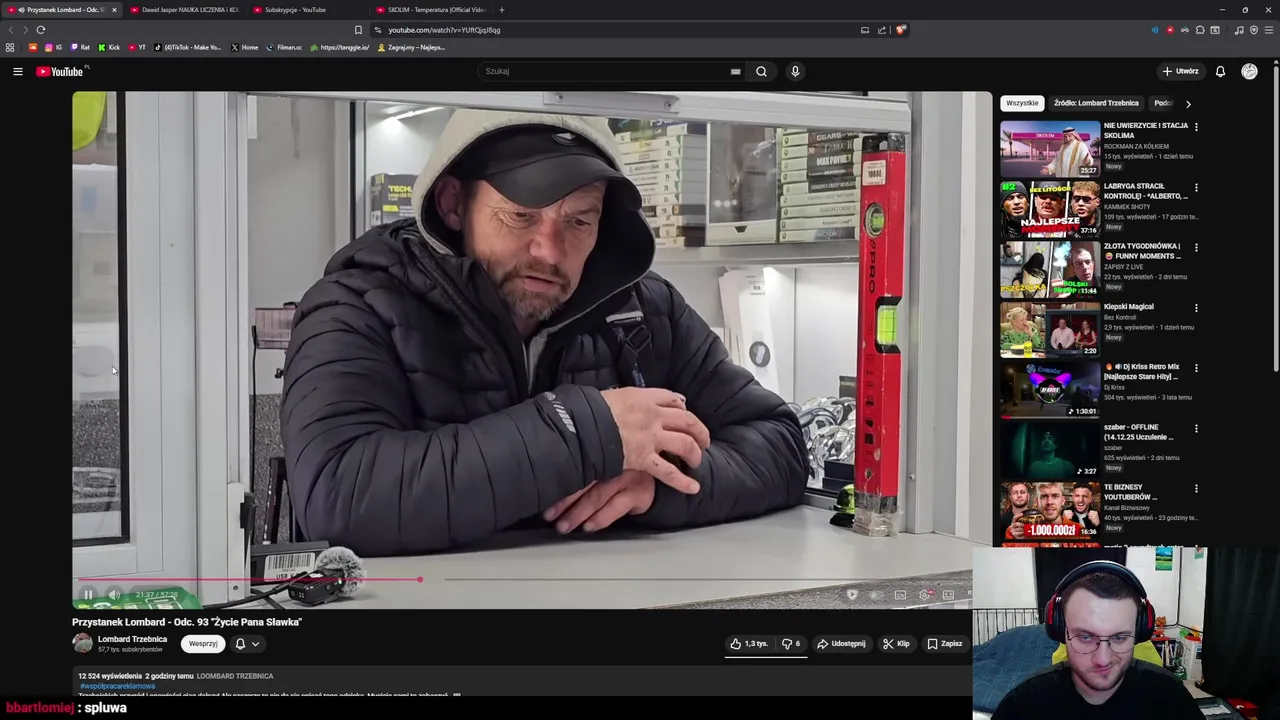Click the browser address bar URL
The height and width of the screenshot is (720, 1280).
click(444, 30)
